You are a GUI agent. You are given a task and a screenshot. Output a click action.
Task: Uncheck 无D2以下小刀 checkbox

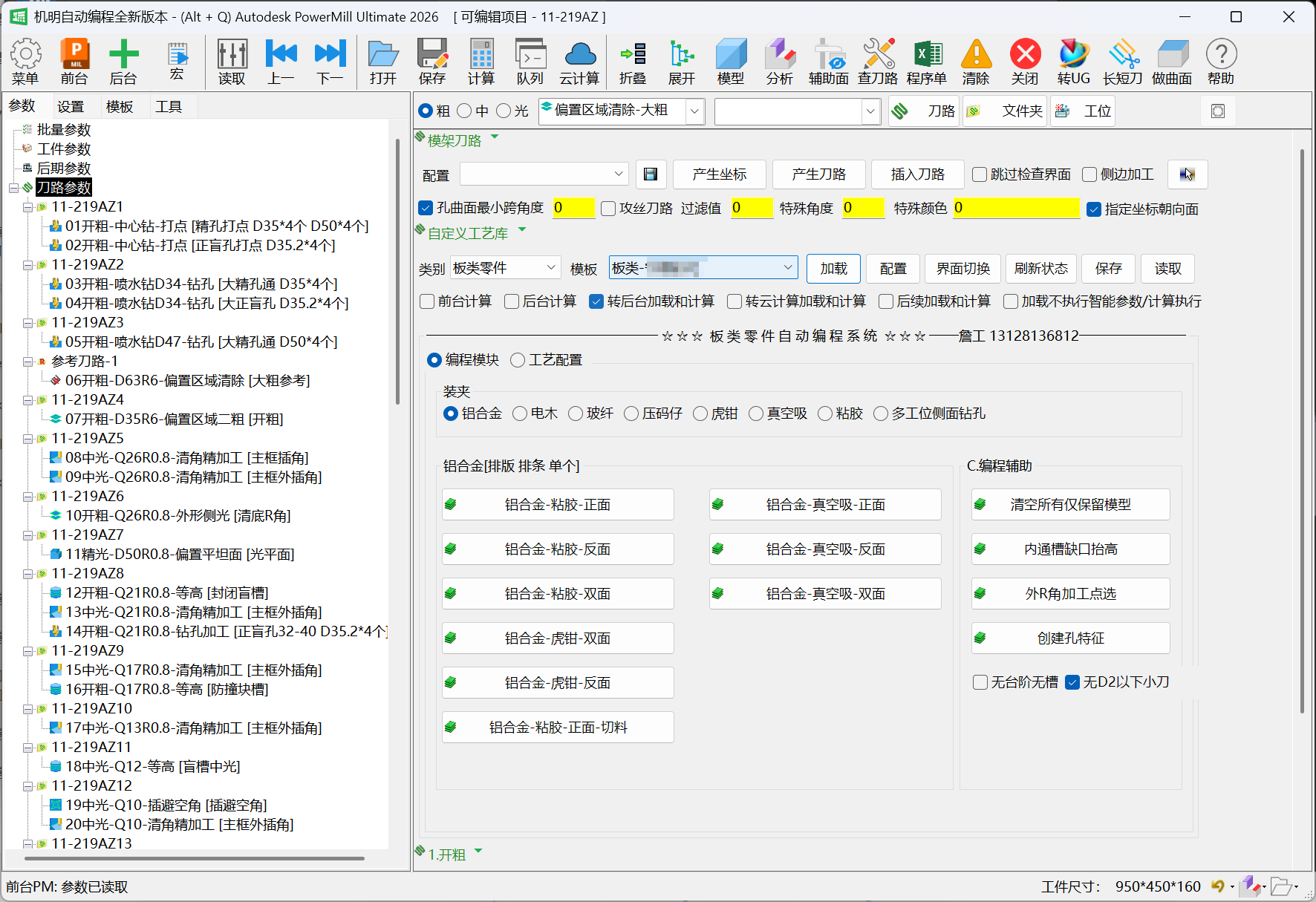pos(1072,682)
